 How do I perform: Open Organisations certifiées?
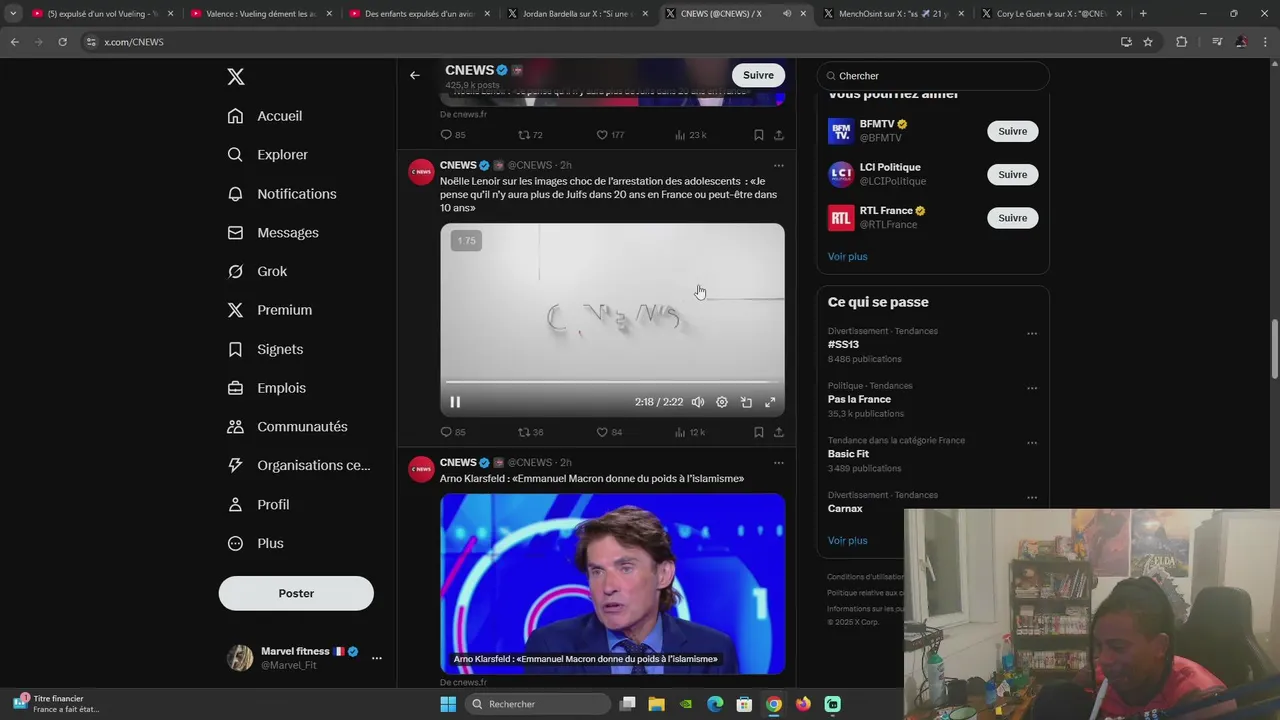299,465
